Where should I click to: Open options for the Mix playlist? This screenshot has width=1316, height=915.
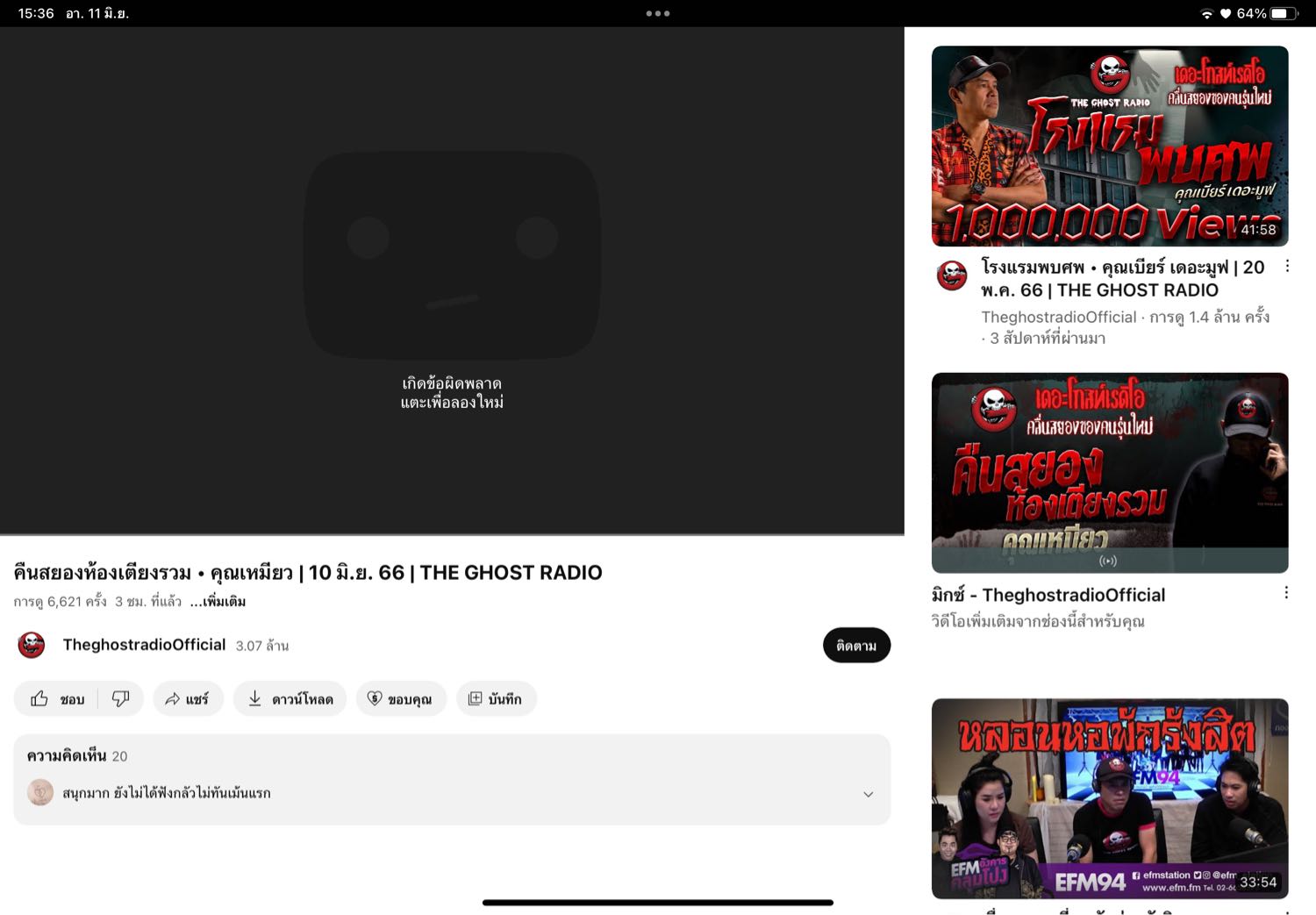coord(1286,593)
